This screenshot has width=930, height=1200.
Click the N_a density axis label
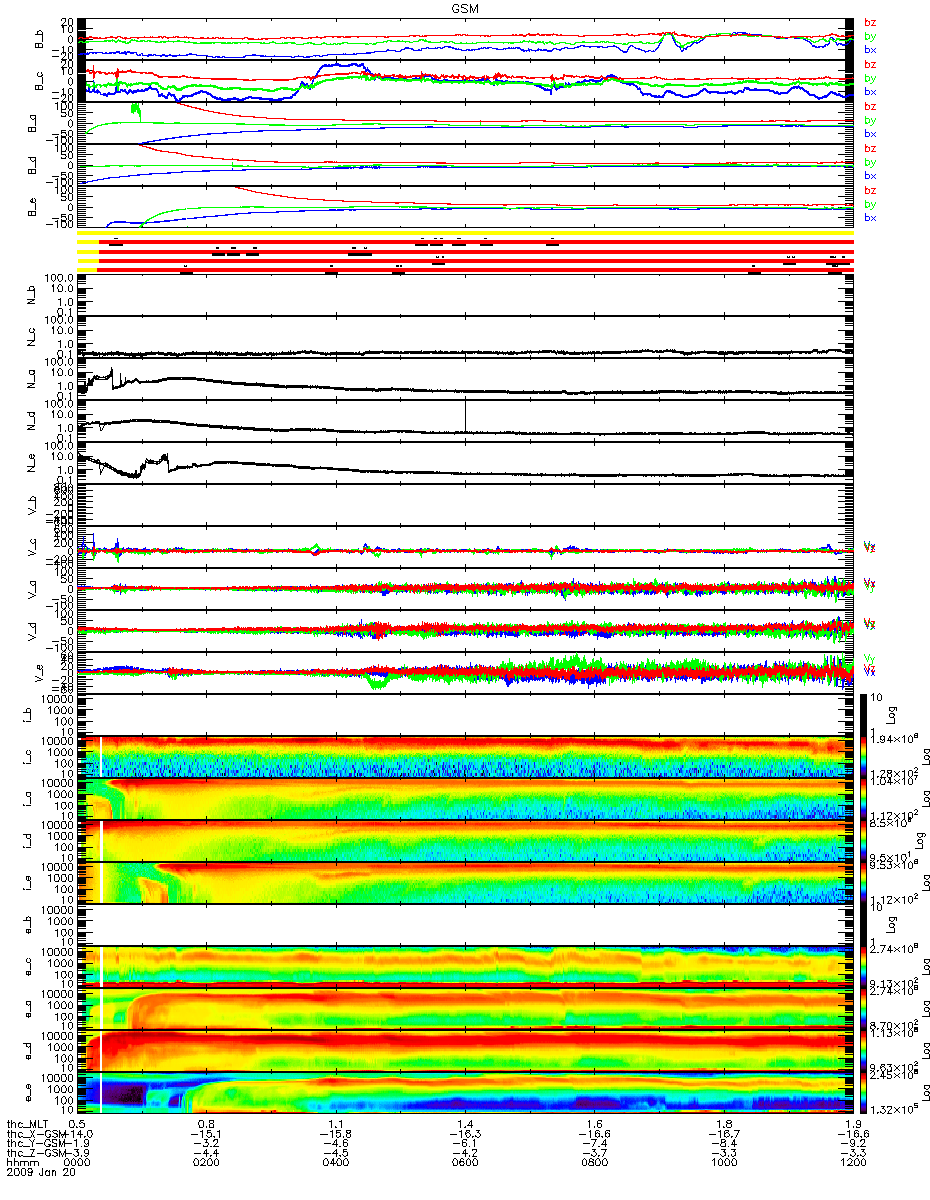click(33, 379)
